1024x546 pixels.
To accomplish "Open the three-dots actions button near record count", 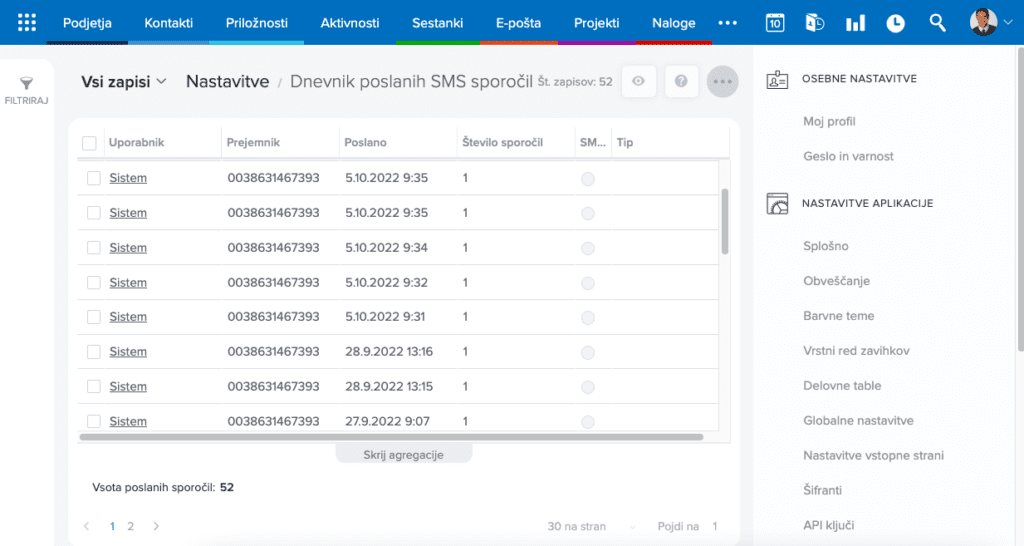I will (x=722, y=81).
